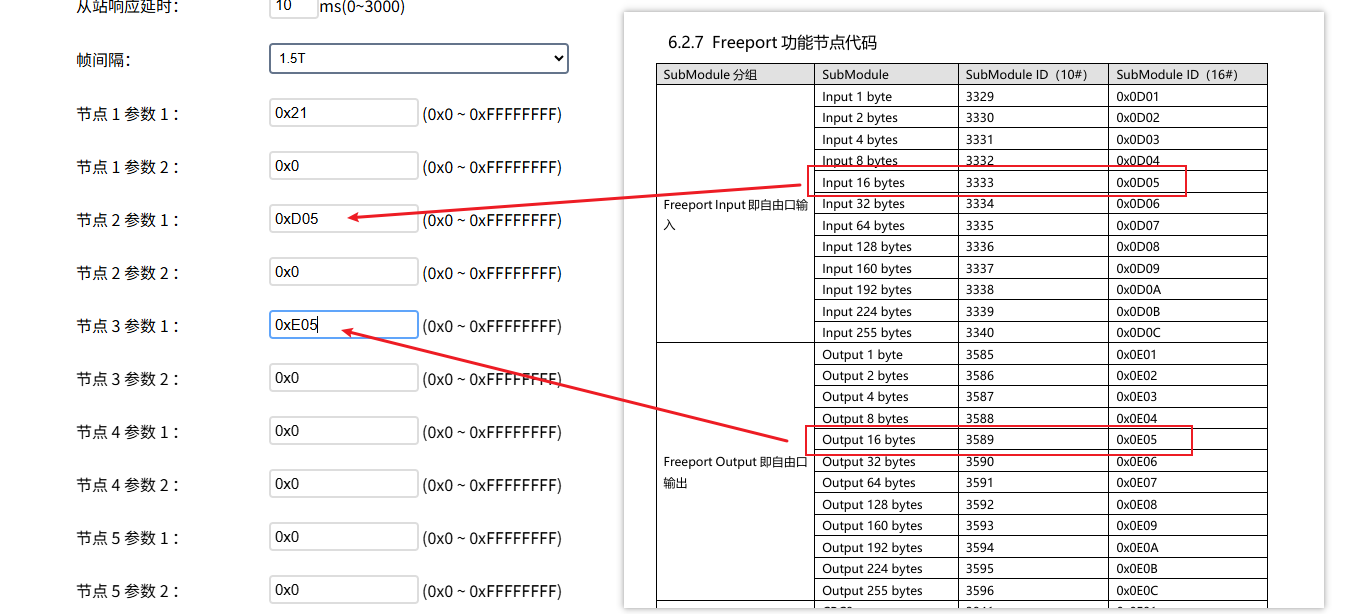The image size is (1358, 614).
Task: Focus the 节点 1 参数 2 input field
Action: coord(343,166)
